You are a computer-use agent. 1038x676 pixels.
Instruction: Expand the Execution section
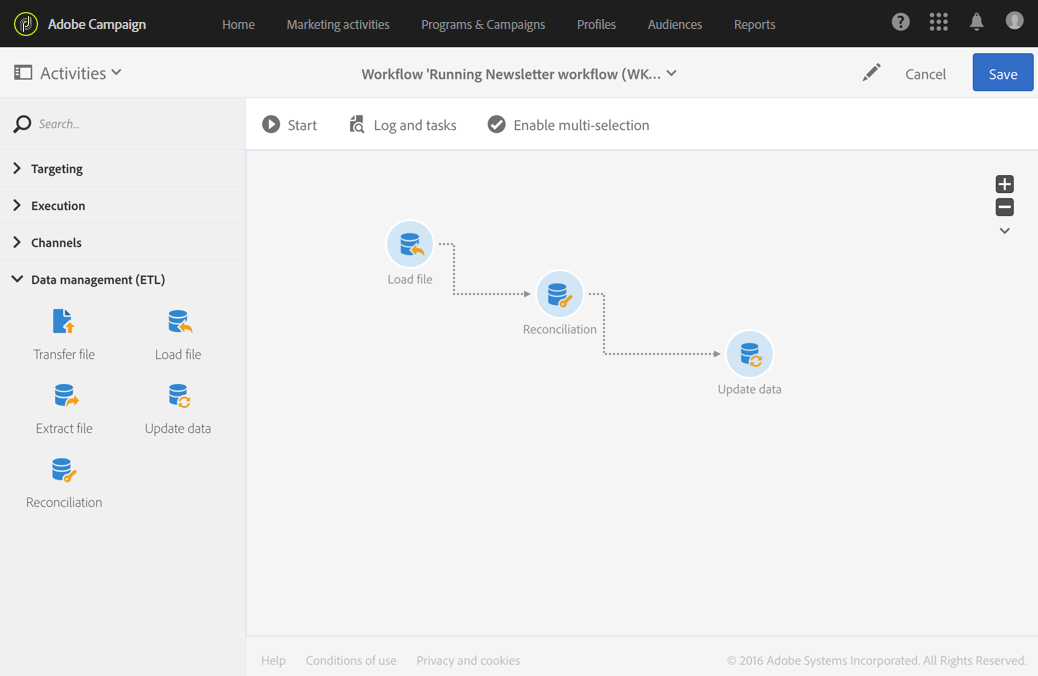pos(122,206)
